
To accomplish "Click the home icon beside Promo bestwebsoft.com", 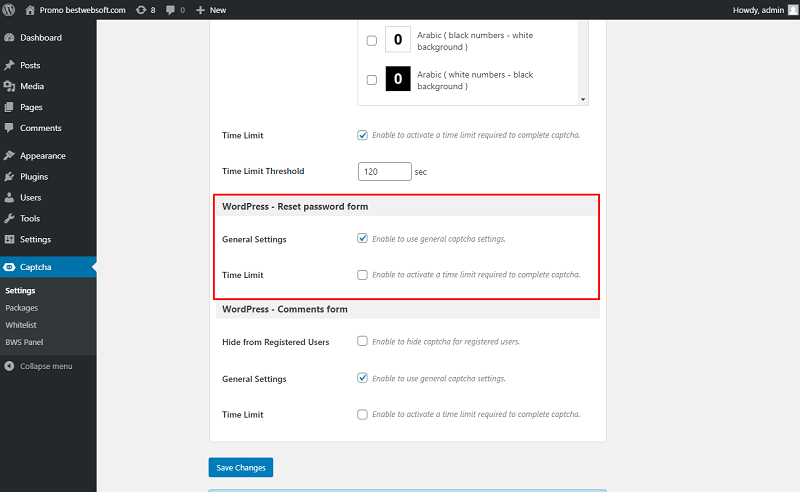I will tap(30, 10).
